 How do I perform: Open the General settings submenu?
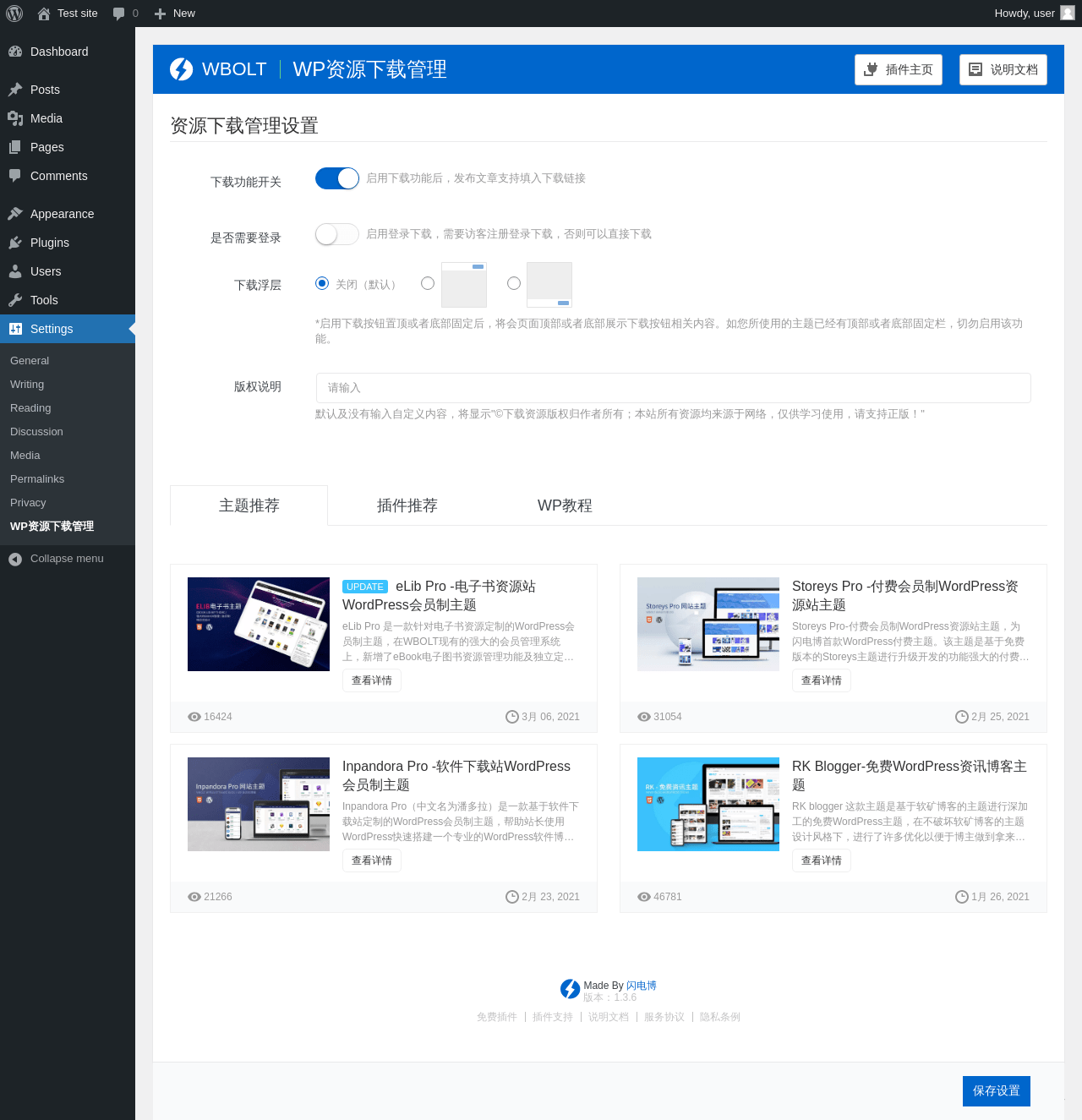click(30, 361)
